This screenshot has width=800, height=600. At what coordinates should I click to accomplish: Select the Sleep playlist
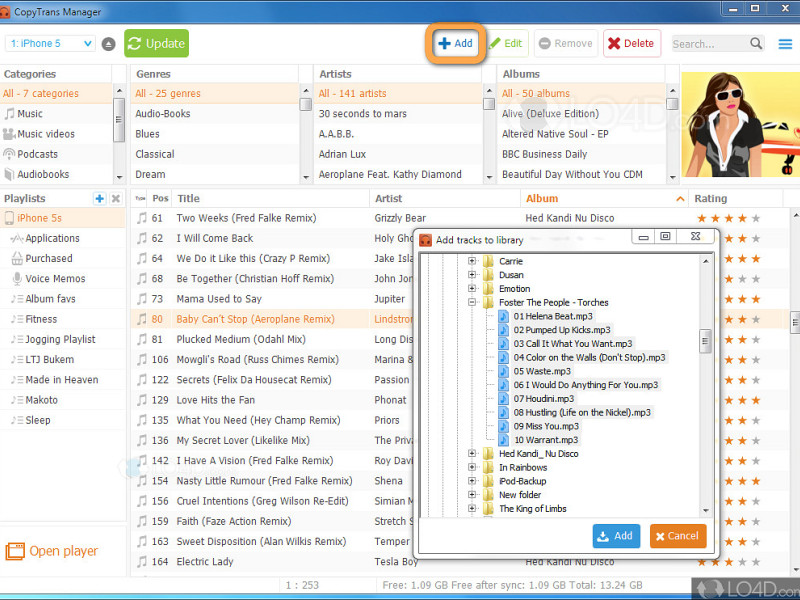click(x=62, y=420)
